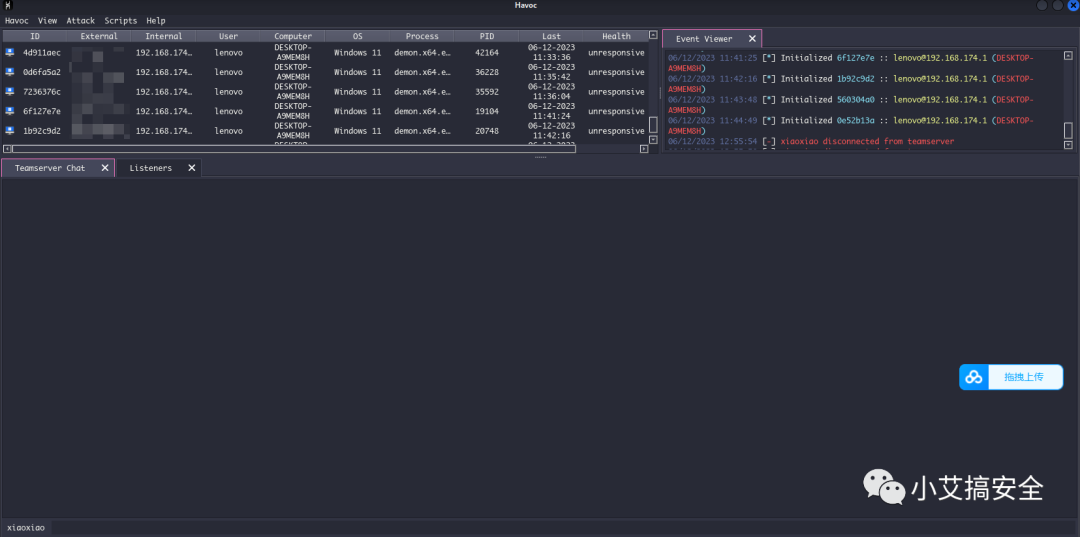Click event log entry Initialized 560304a0

tap(851, 105)
